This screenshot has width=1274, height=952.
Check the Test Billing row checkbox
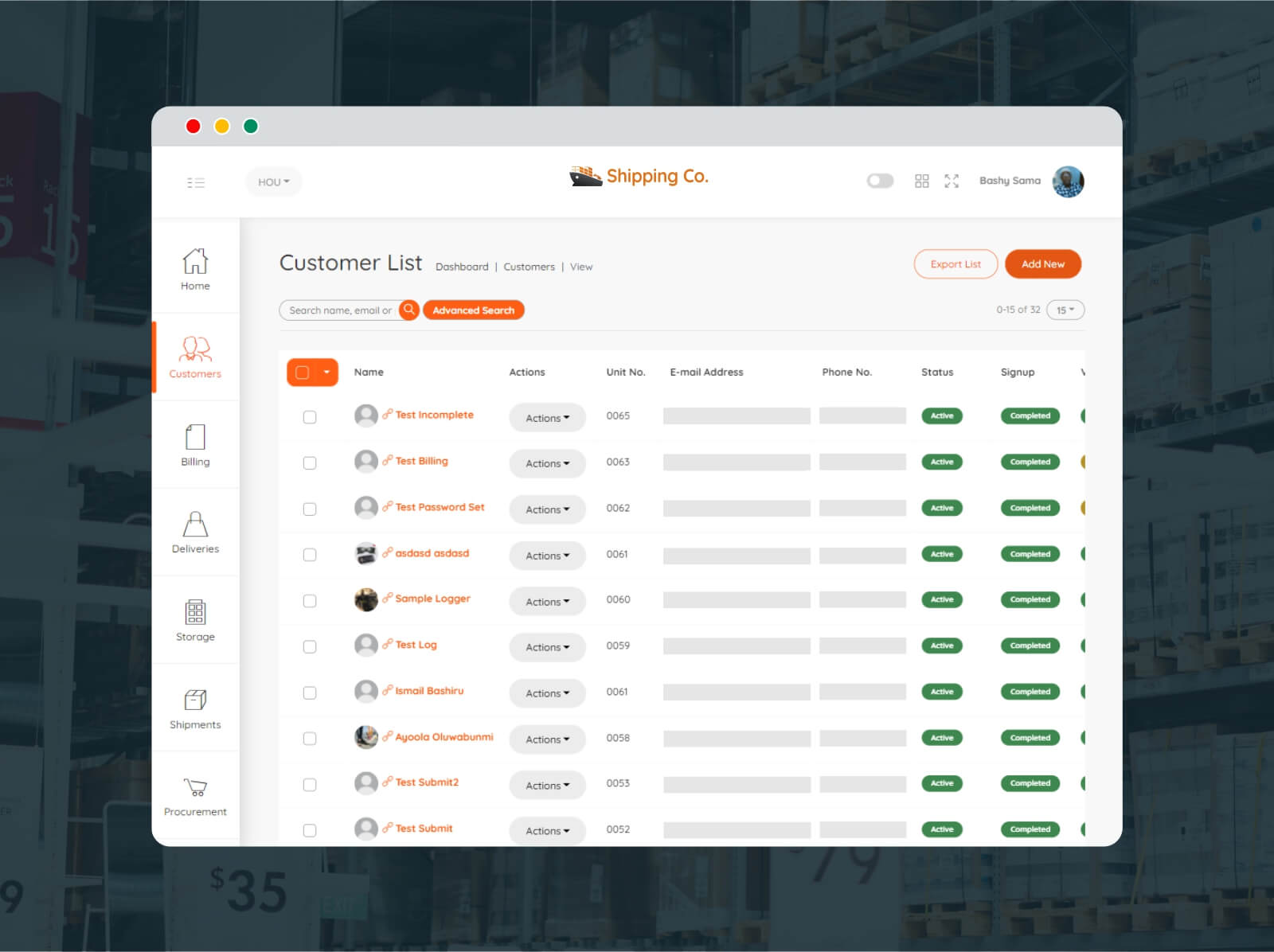click(x=310, y=463)
